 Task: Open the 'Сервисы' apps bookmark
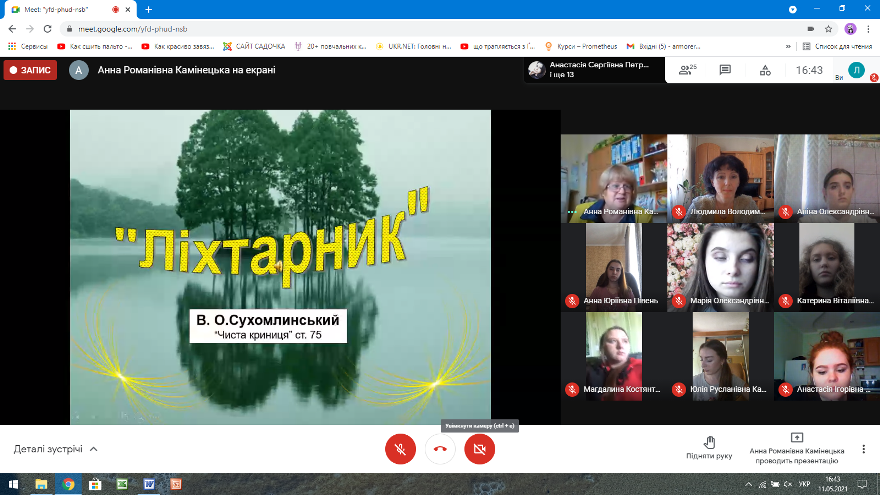(28, 47)
